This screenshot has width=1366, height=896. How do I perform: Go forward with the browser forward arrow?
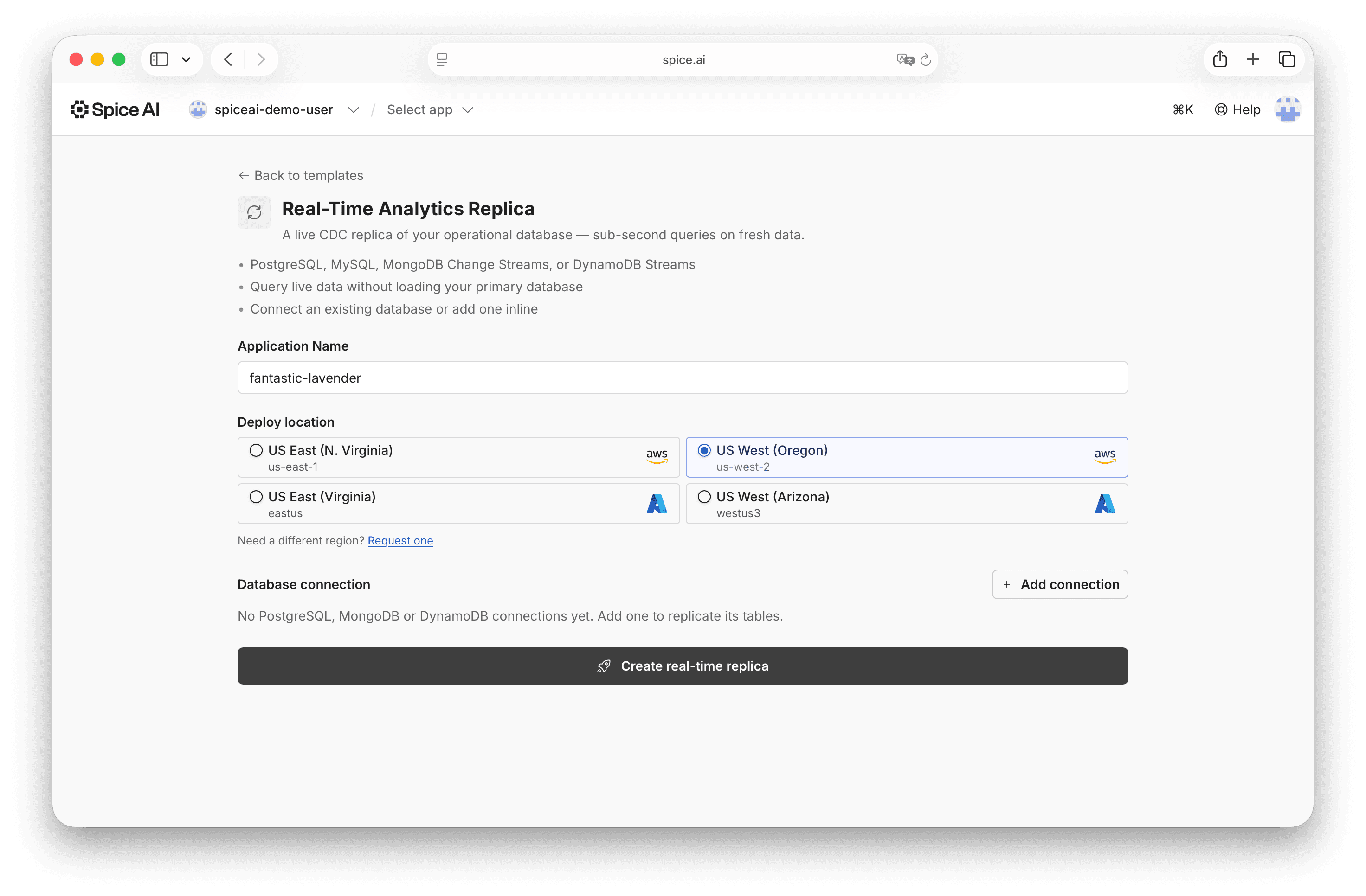[261, 60]
